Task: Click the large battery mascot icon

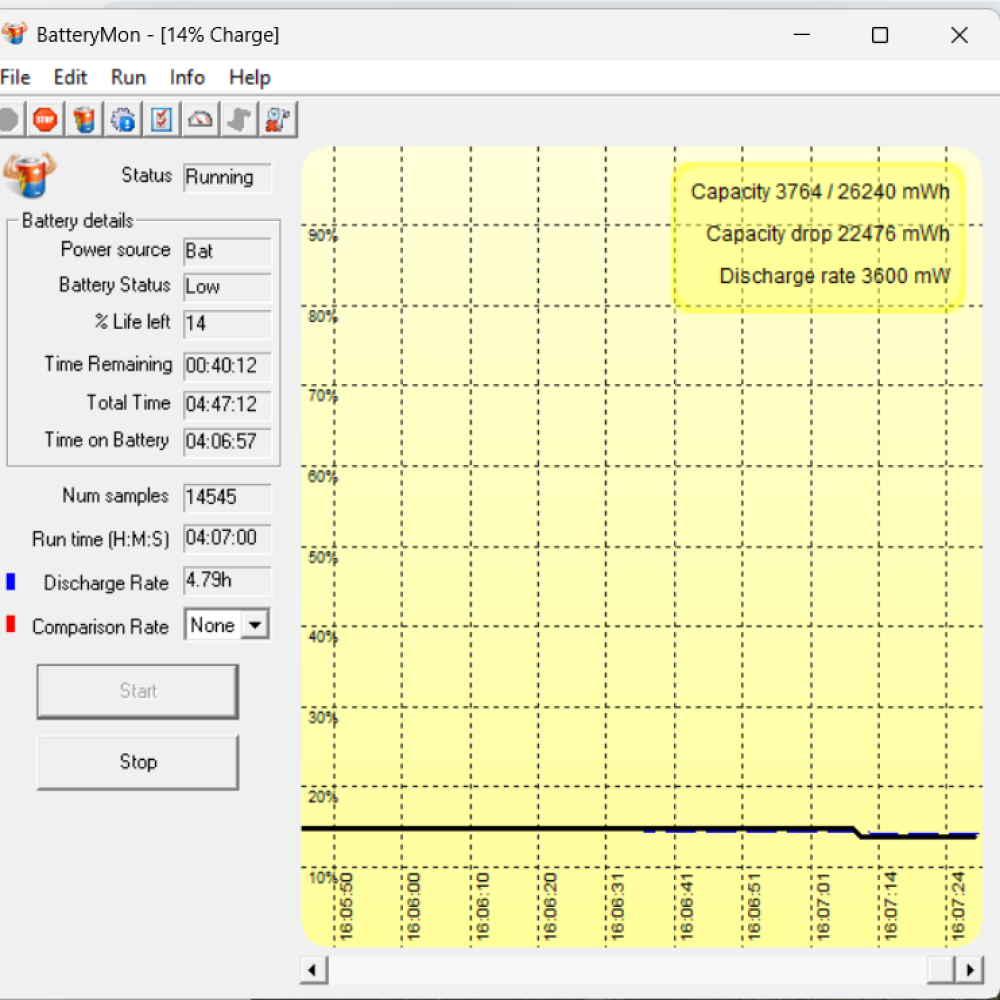Action: pos(29,175)
